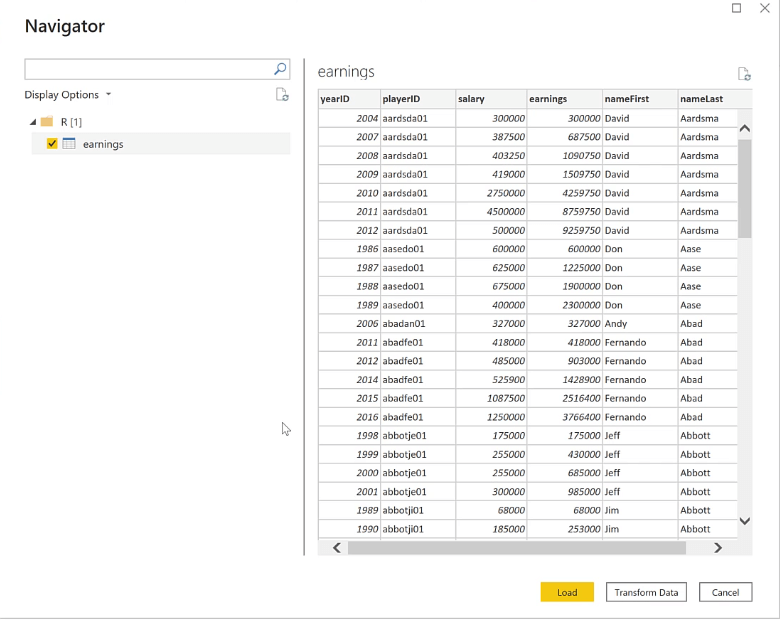Click the salary column header
This screenshot has width=780, height=620.
coord(491,99)
